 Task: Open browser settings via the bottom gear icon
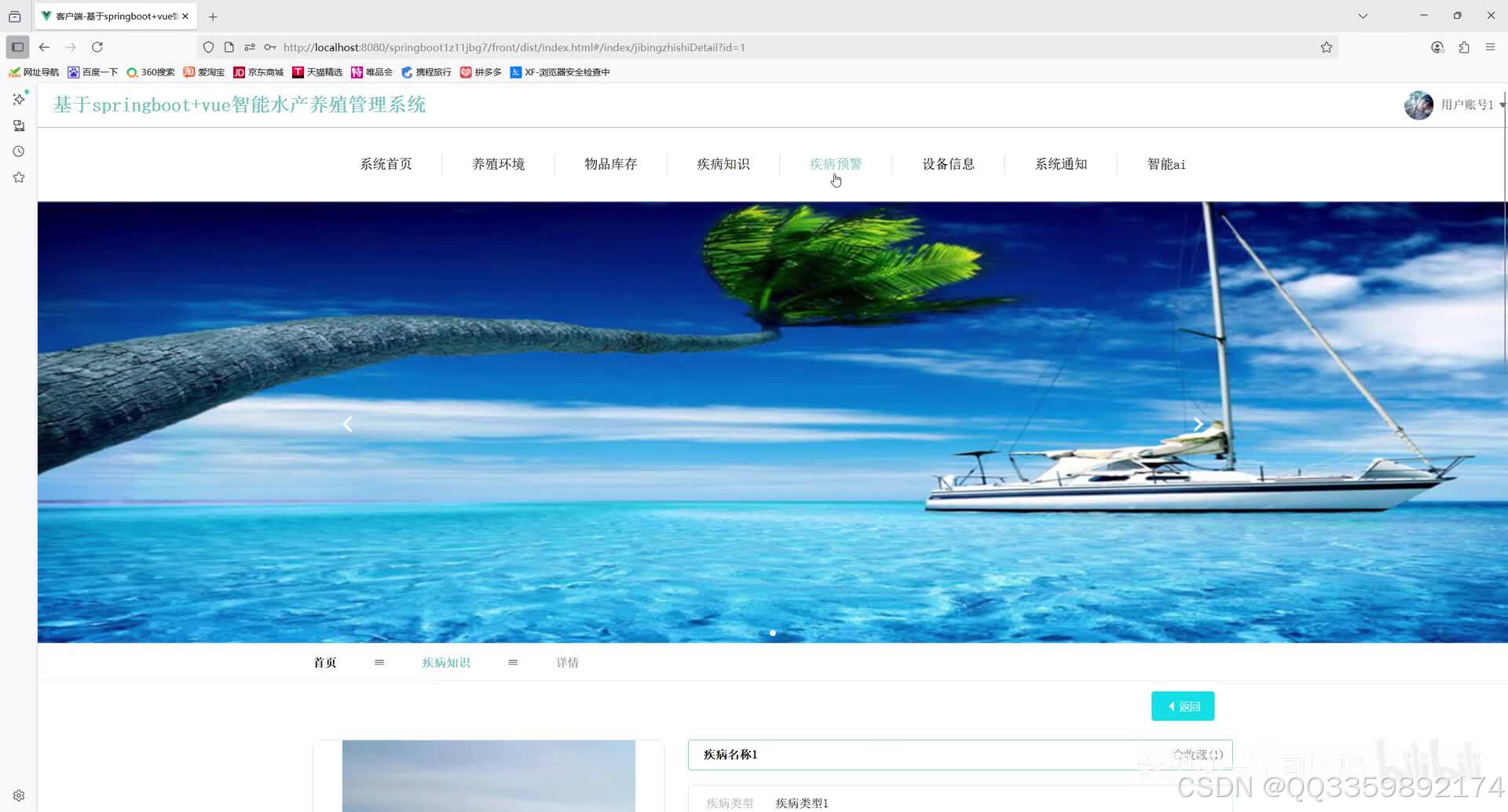18,795
